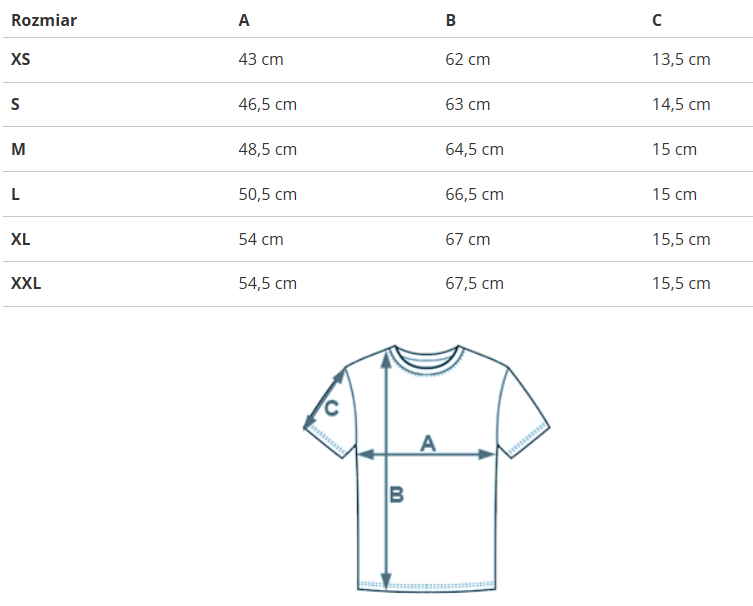Click the letter A width label on shirt

pos(428,441)
